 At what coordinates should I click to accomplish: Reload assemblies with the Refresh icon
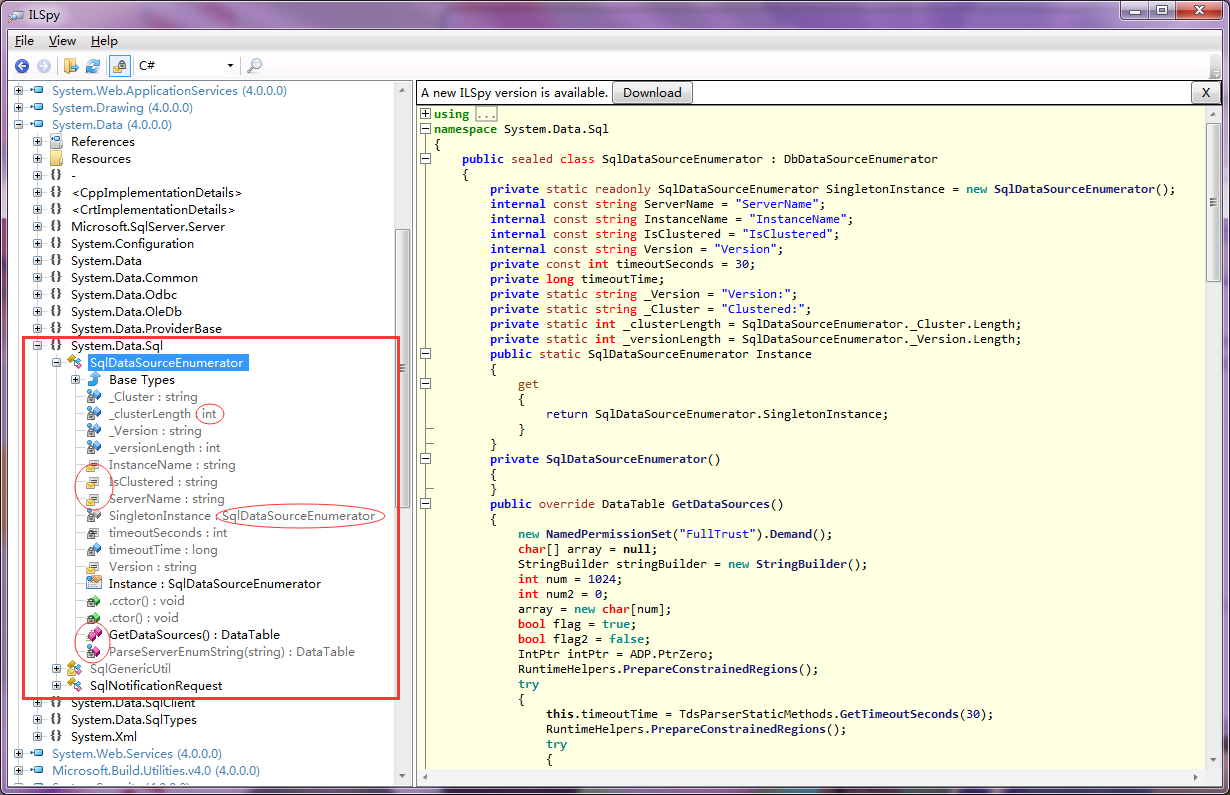(x=93, y=66)
